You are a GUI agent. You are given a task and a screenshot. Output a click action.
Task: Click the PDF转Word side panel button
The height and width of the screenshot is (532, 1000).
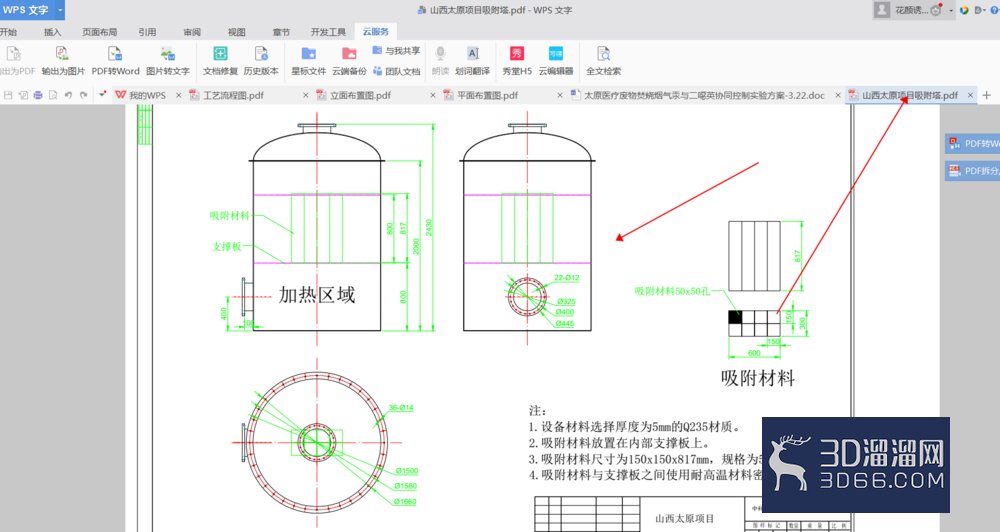point(972,144)
